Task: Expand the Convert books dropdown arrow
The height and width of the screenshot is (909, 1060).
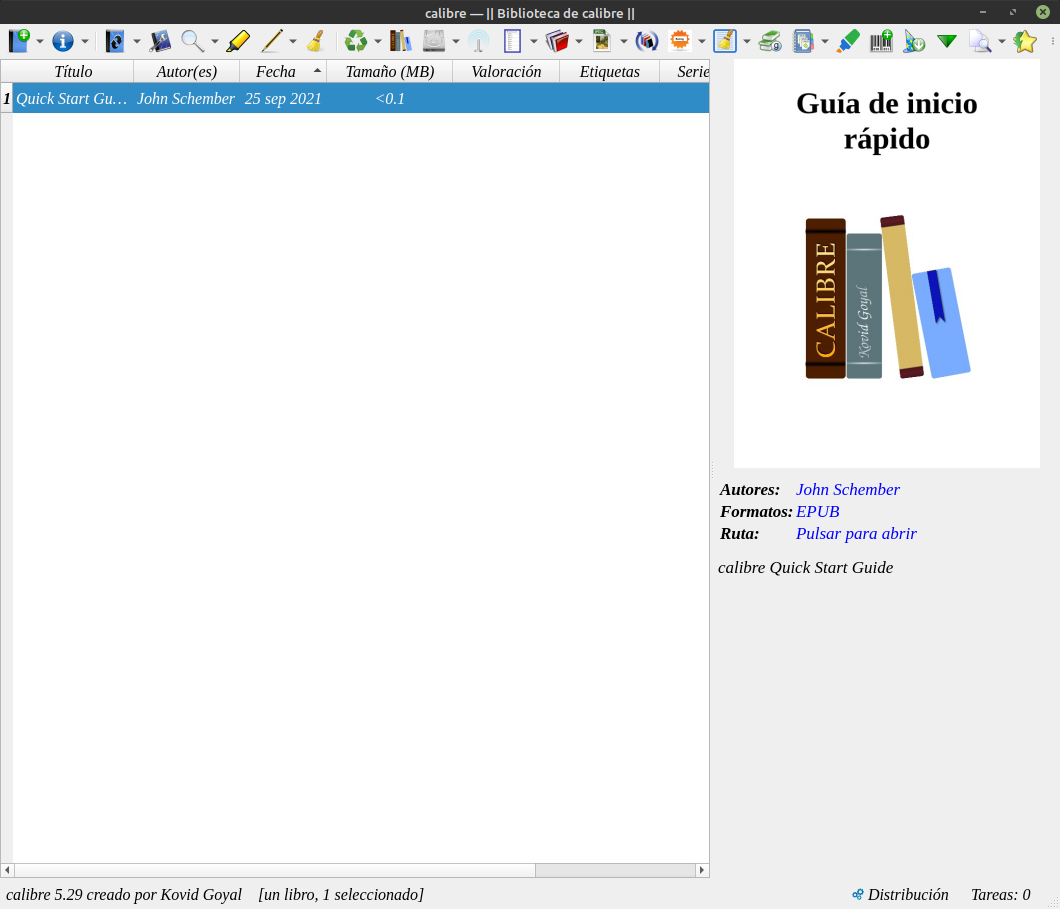Action: [x=137, y=42]
